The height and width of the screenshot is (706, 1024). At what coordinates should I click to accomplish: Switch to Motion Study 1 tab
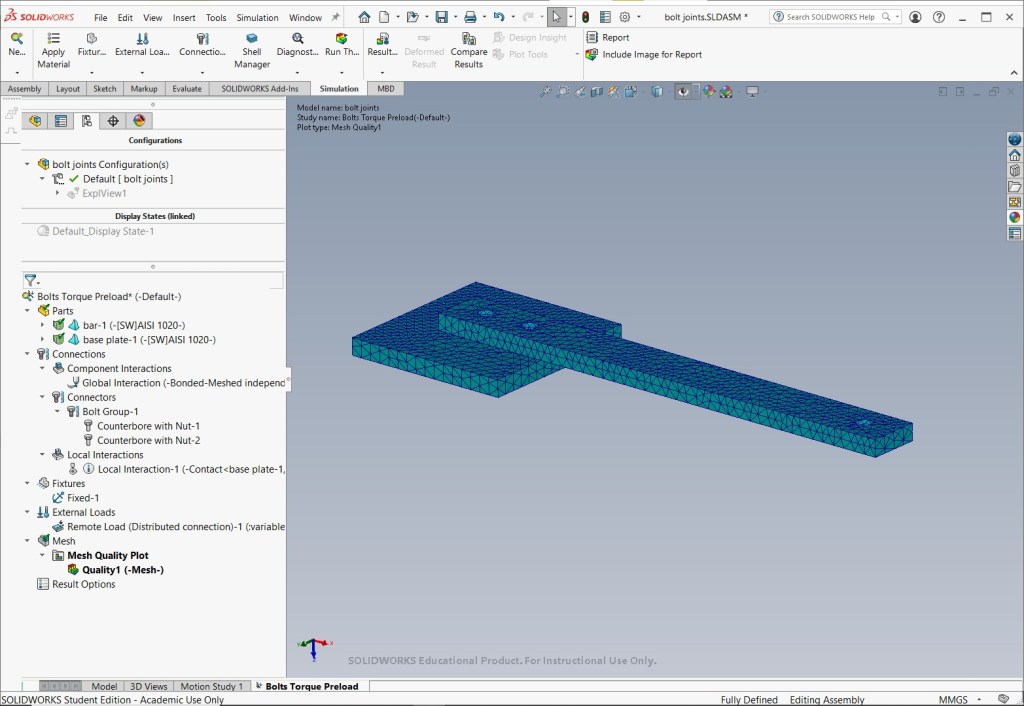tap(211, 686)
